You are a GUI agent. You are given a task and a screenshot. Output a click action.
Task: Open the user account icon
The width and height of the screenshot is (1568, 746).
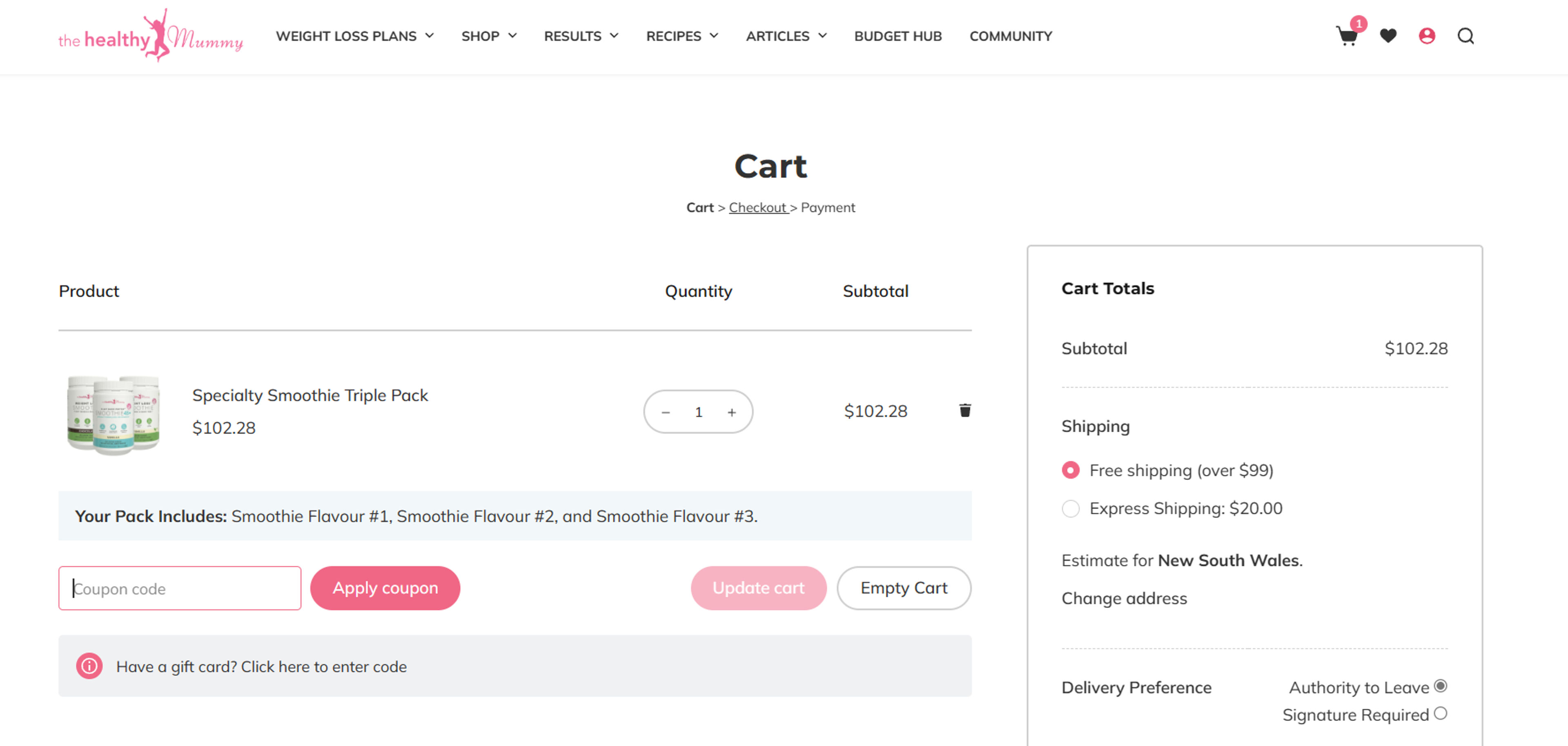(x=1427, y=36)
